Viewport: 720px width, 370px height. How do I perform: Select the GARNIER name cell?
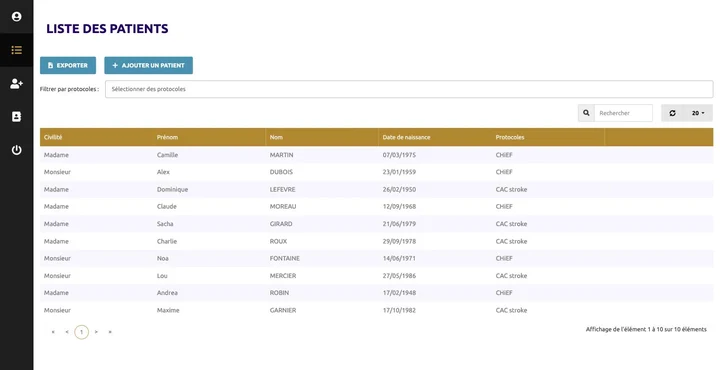point(283,310)
